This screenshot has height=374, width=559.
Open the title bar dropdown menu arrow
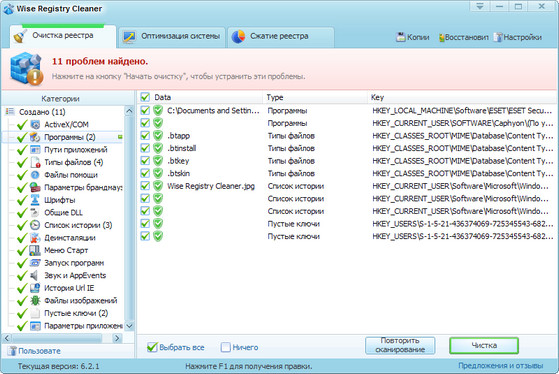click(480, 6)
